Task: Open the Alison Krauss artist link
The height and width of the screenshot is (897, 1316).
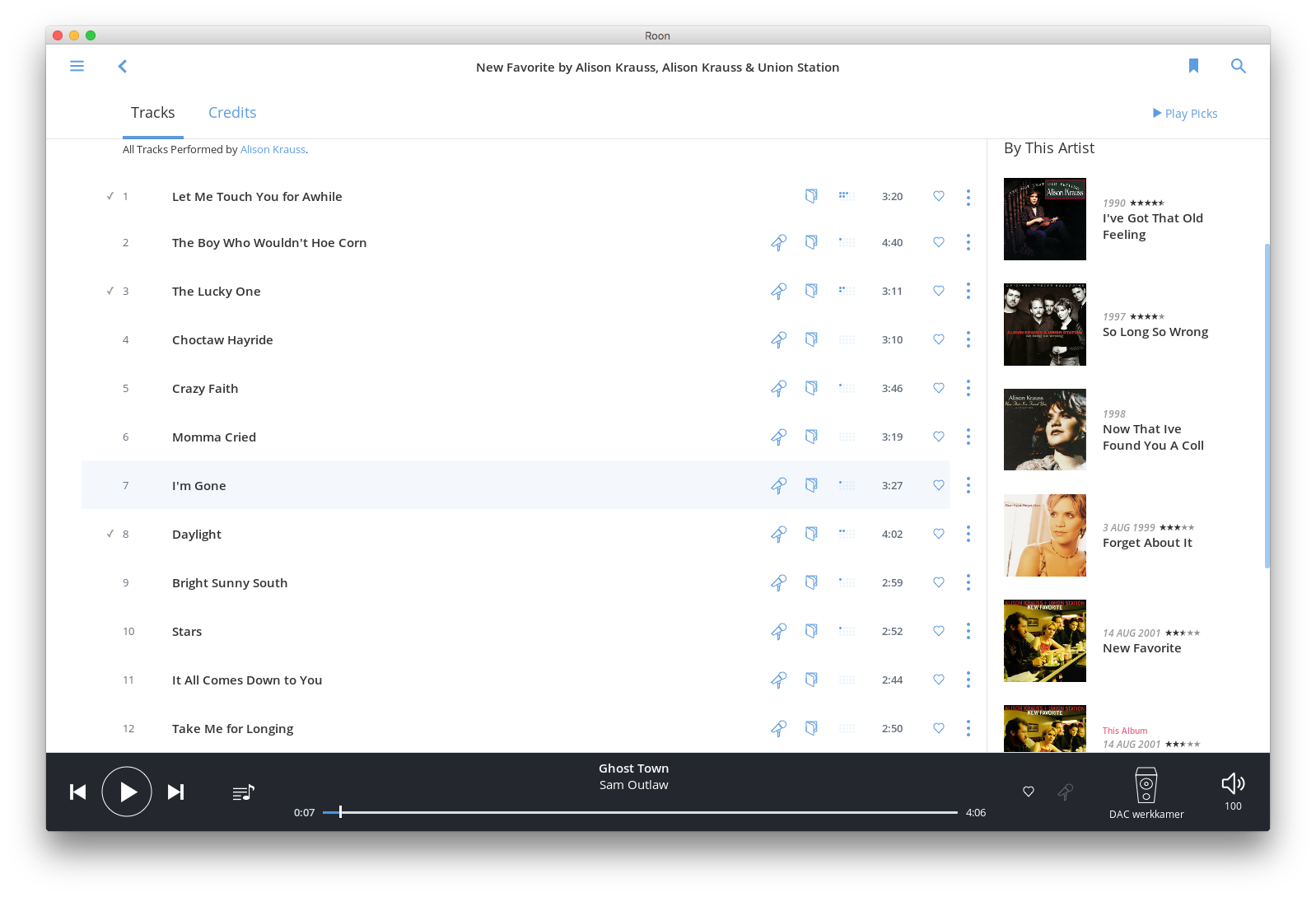Action: click(x=273, y=150)
